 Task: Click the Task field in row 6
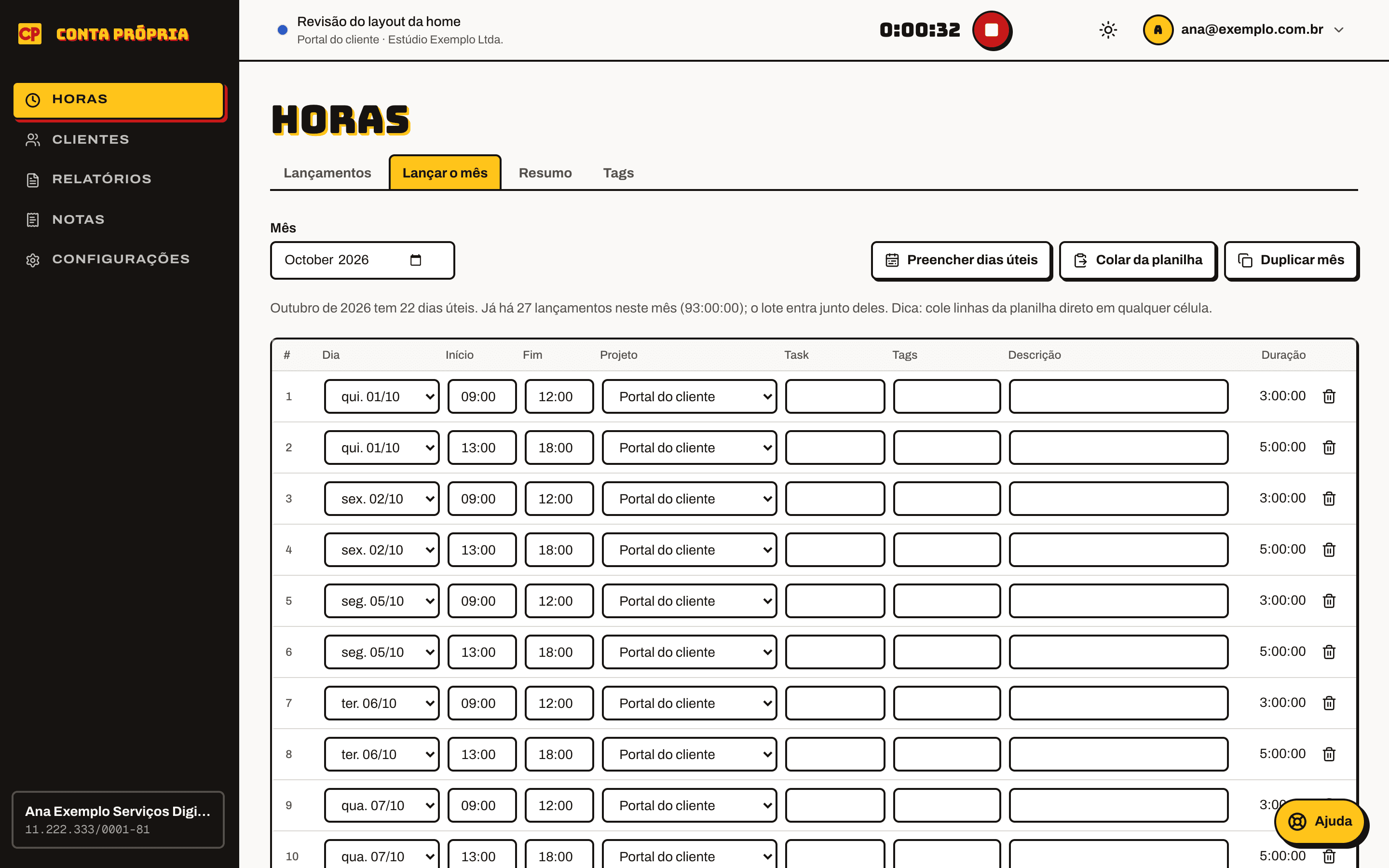pyautogui.click(x=834, y=651)
